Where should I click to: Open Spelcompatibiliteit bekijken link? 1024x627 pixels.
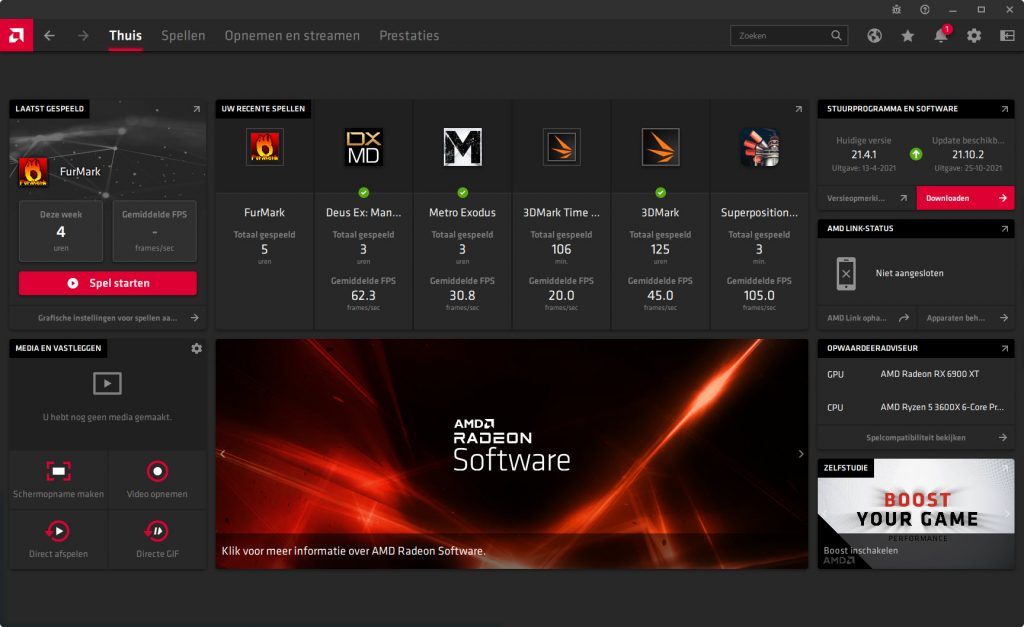point(915,438)
